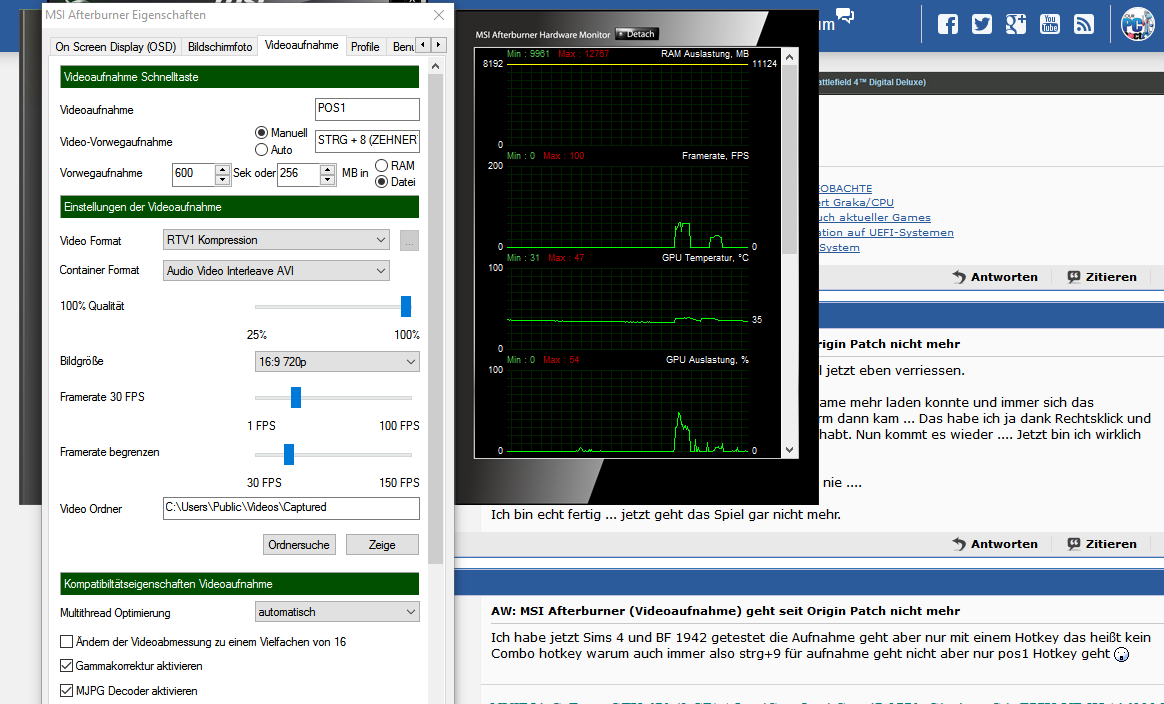This screenshot has height=704, width=1164.
Task: Open the 'tion auf UEFI-Systemen' link
Action: pyautogui.click(x=886, y=232)
